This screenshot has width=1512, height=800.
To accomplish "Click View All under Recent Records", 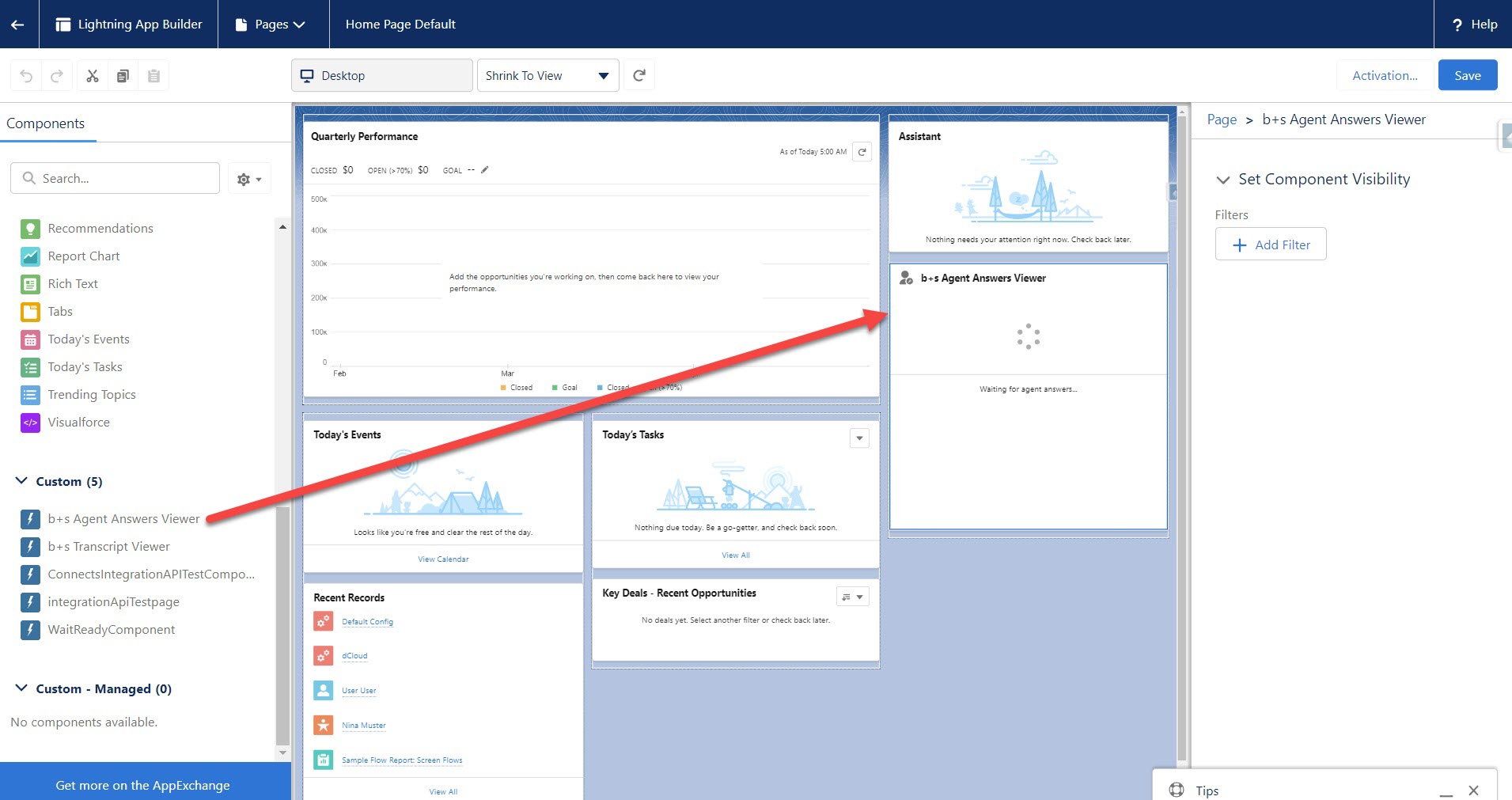I will 443,792.
